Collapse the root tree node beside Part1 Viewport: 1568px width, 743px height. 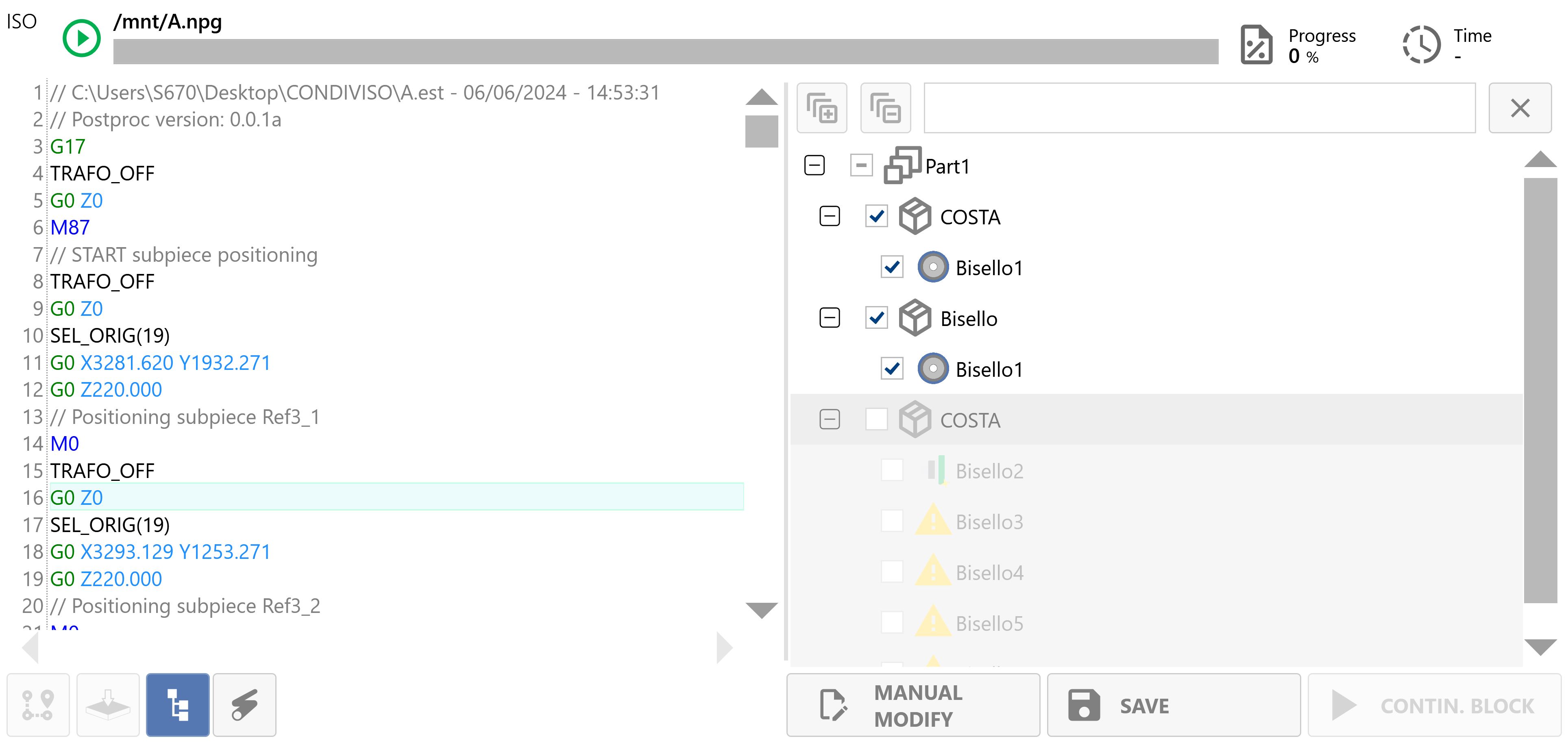coord(814,165)
